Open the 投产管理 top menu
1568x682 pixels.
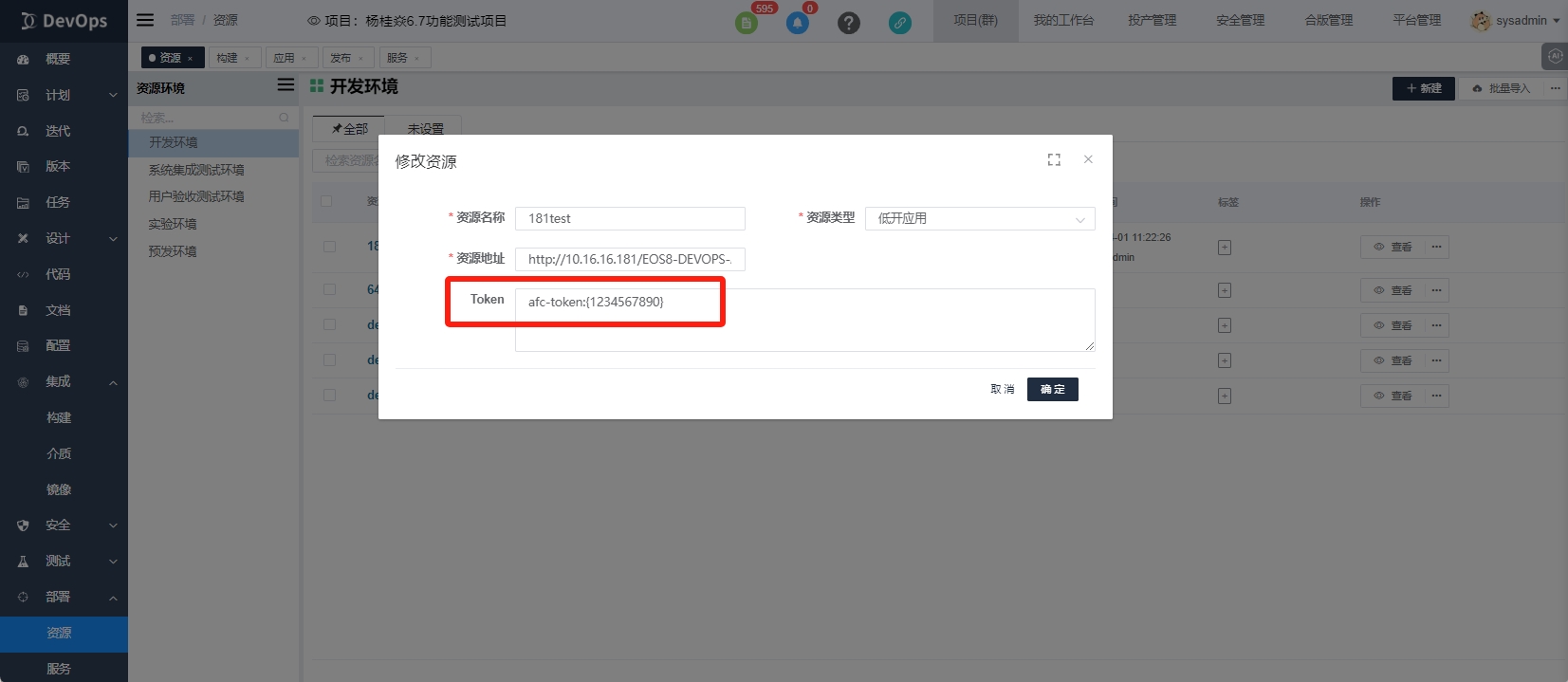tap(1152, 20)
